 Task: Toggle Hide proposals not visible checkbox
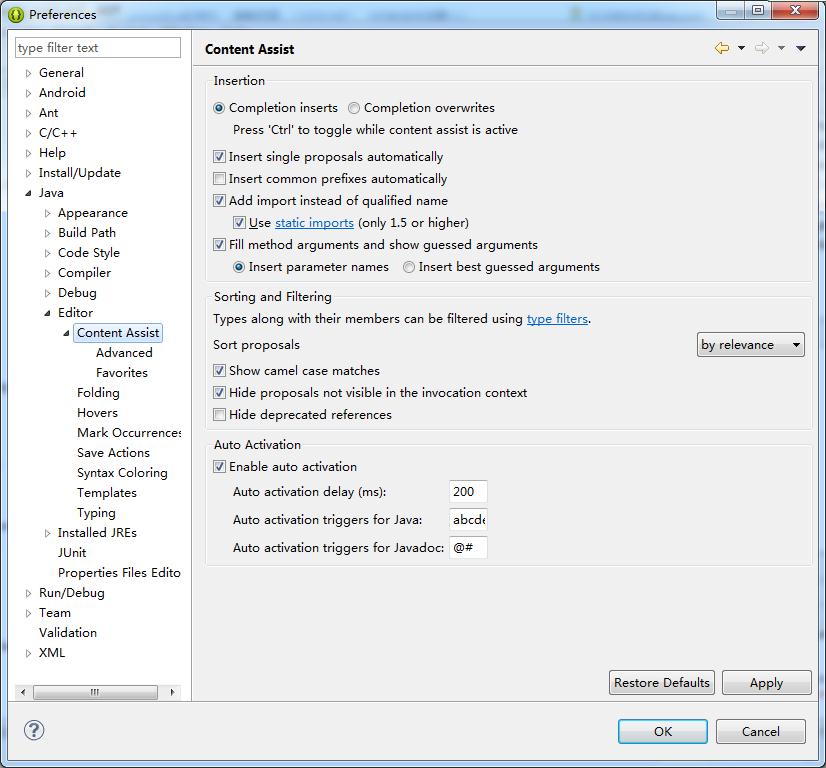click(x=219, y=393)
